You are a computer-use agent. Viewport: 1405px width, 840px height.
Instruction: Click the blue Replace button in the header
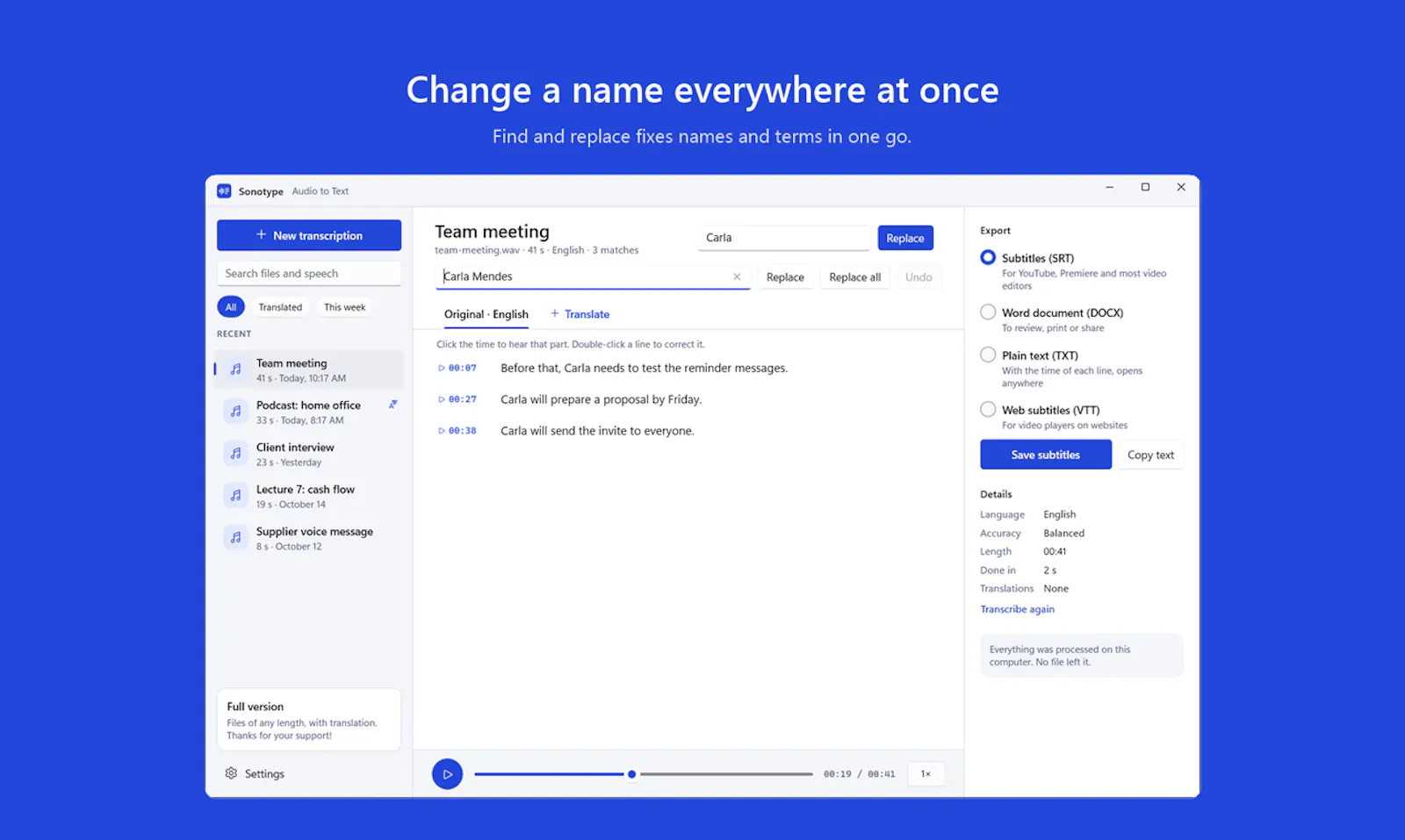pyautogui.click(x=905, y=238)
